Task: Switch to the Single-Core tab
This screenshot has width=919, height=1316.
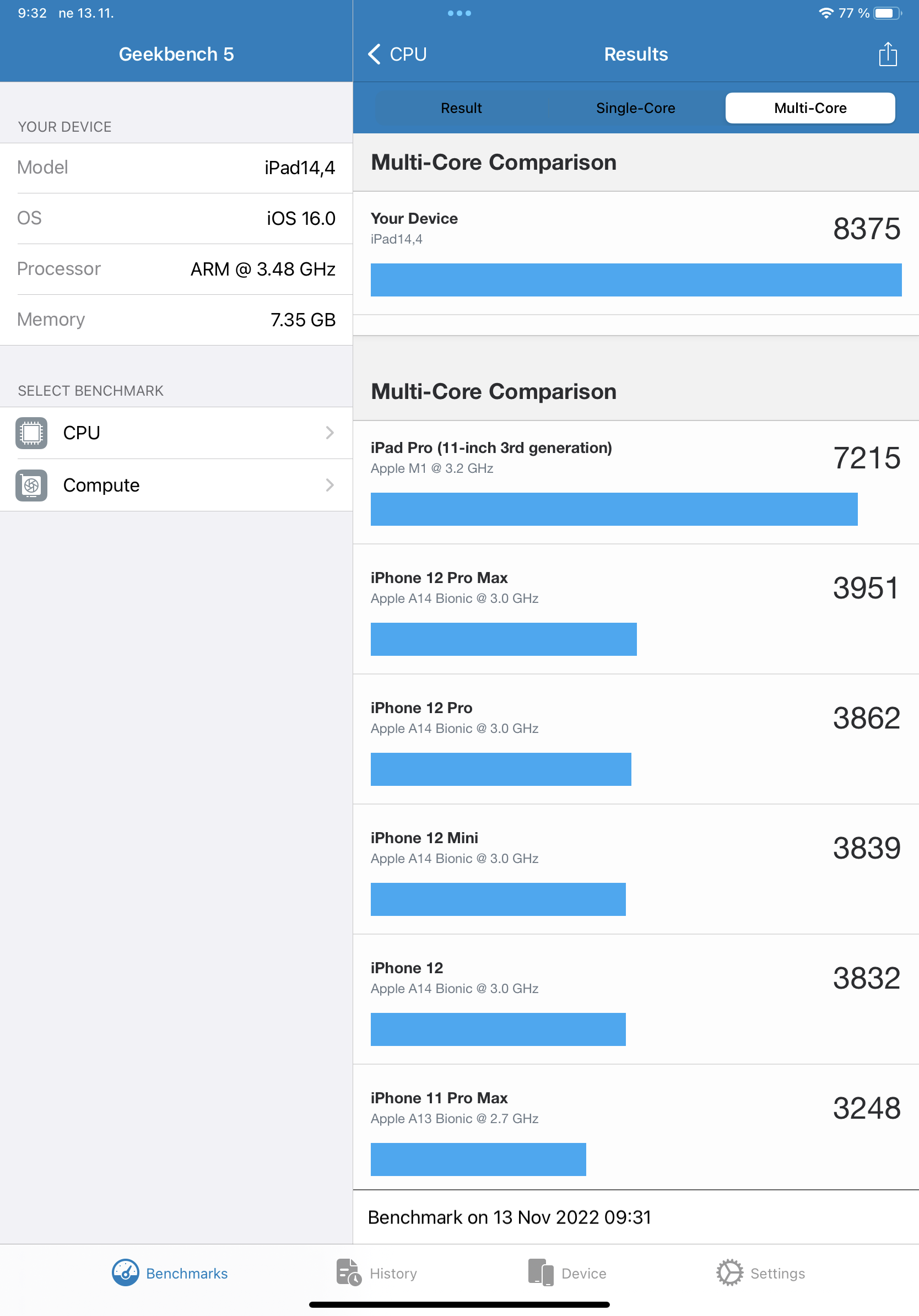Action: pos(635,108)
